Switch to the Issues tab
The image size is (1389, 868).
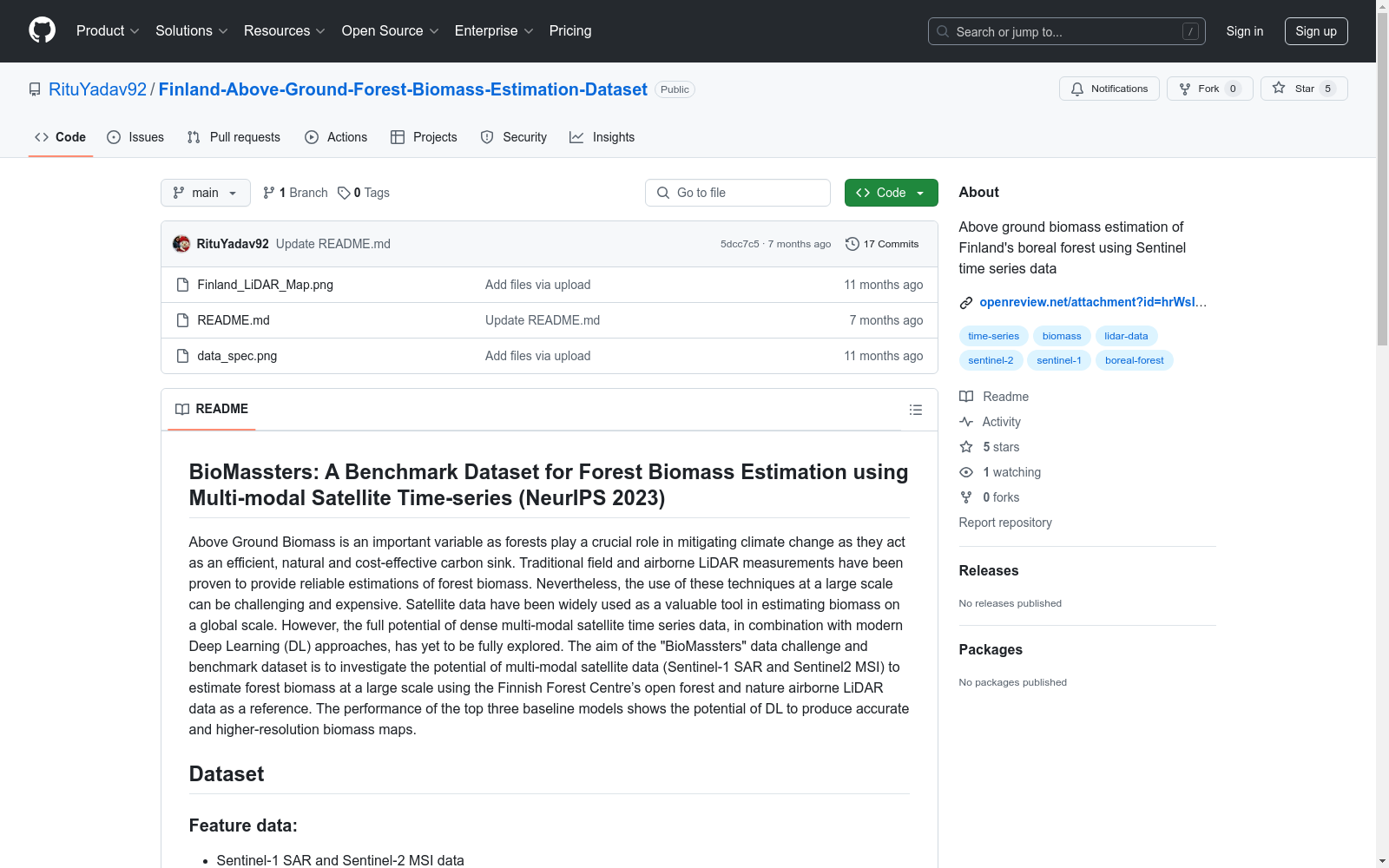(135, 137)
